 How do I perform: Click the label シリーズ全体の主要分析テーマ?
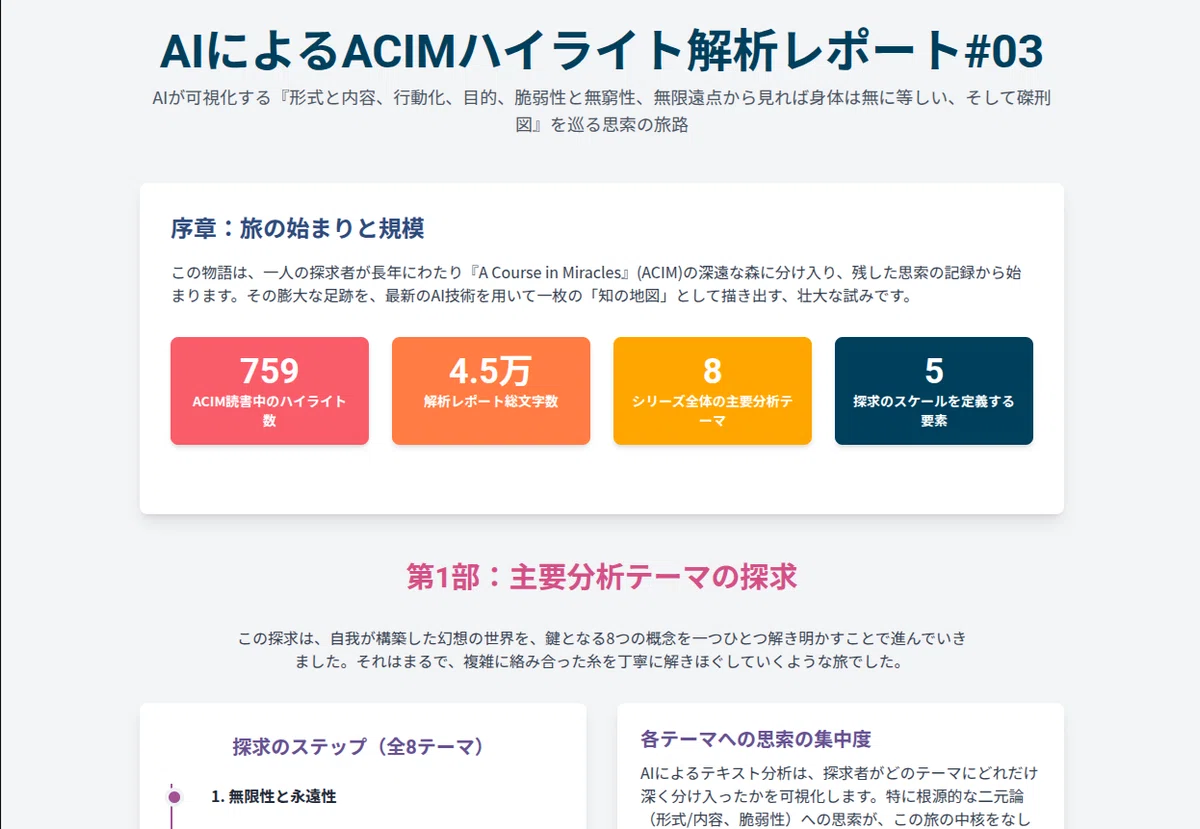click(712, 411)
